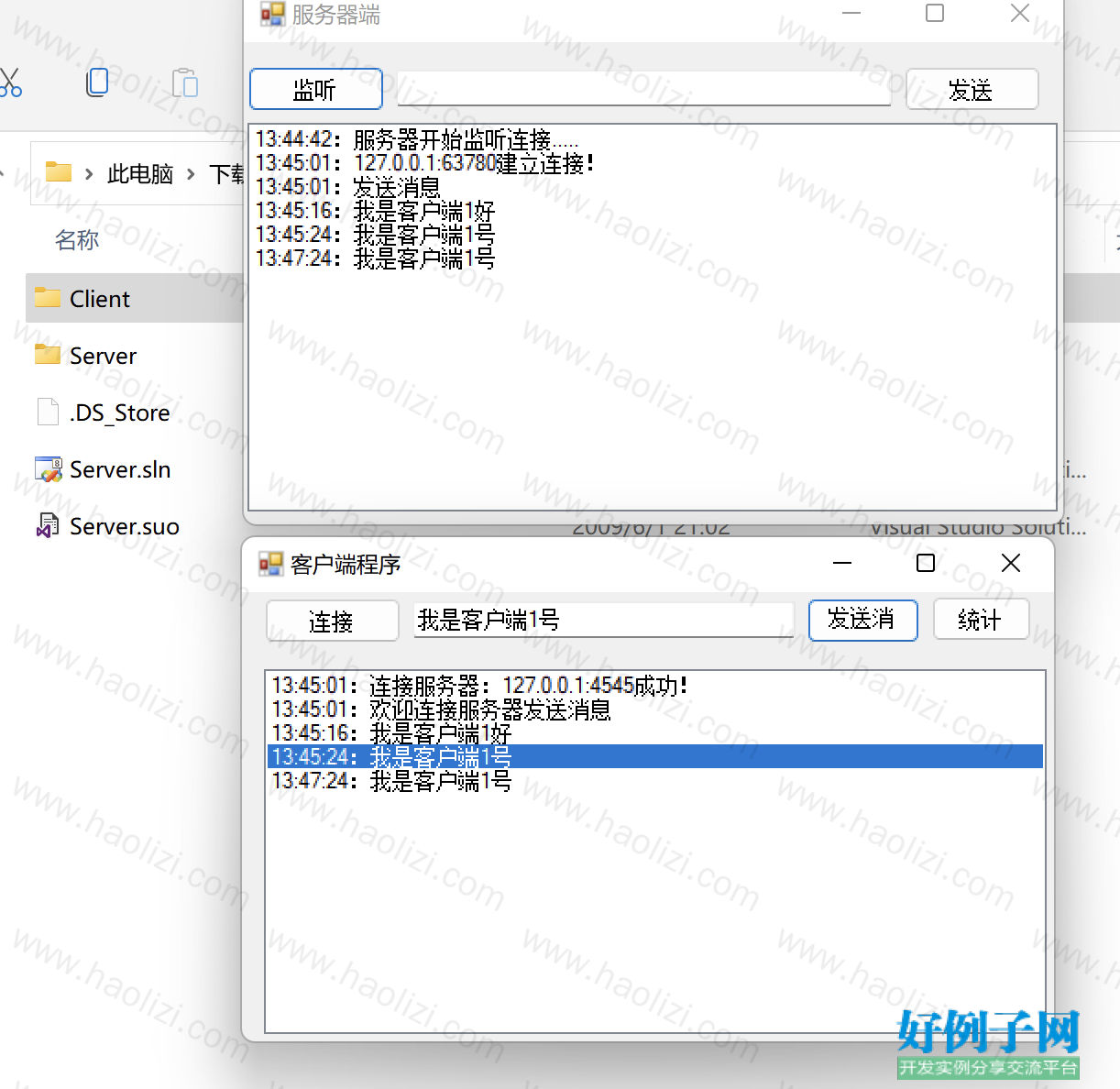This screenshot has height=1089, width=1120.
Task: Click the folder icon in address bar
Action: point(59,172)
